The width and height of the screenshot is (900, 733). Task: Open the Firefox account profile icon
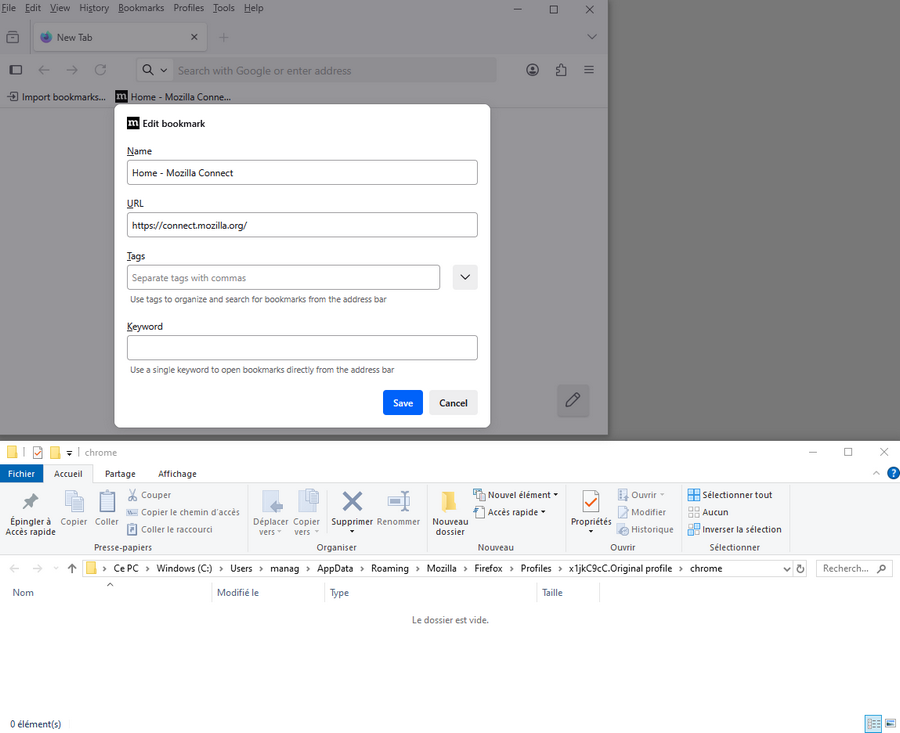pos(533,70)
